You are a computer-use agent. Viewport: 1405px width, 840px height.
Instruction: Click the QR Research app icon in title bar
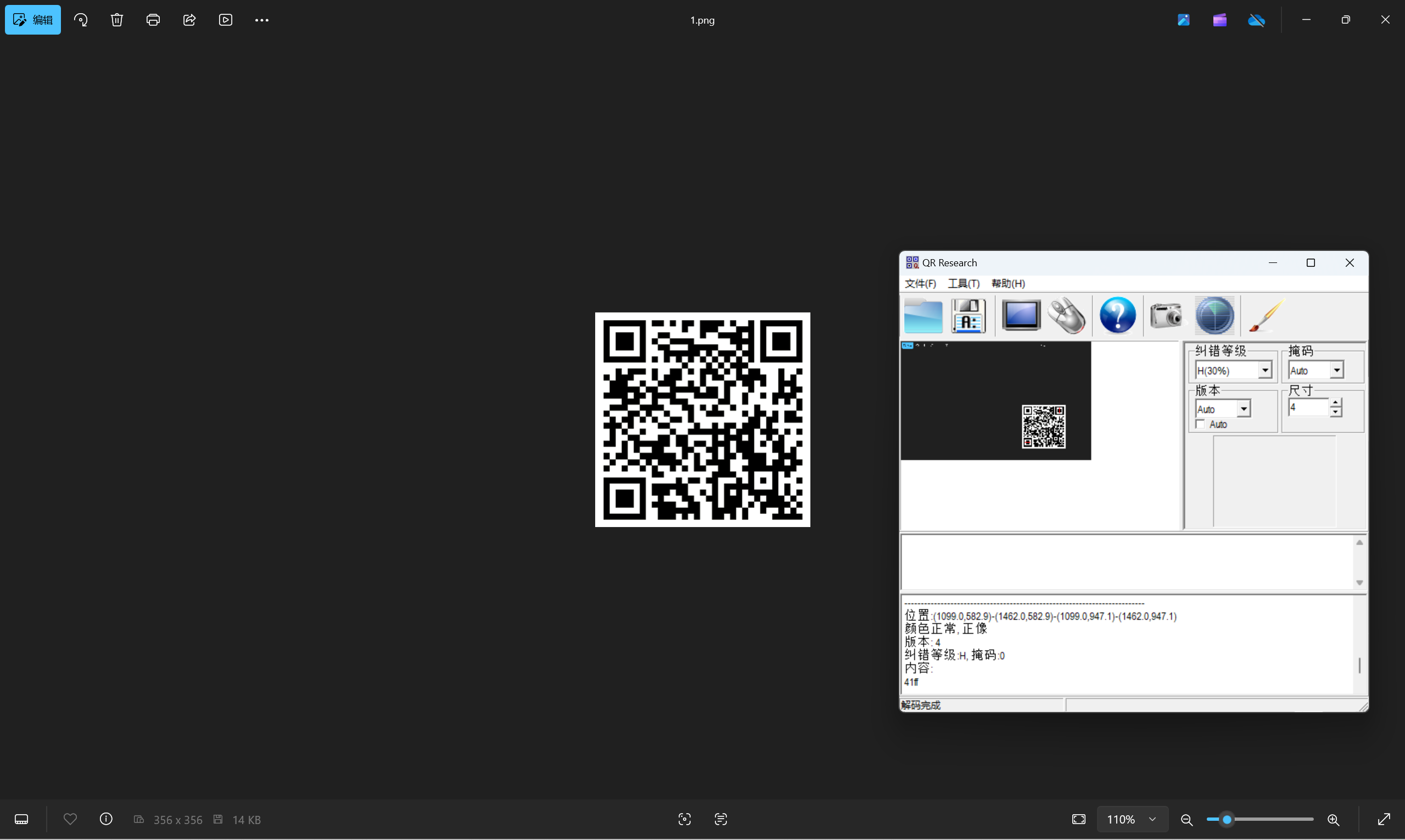[912, 262]
